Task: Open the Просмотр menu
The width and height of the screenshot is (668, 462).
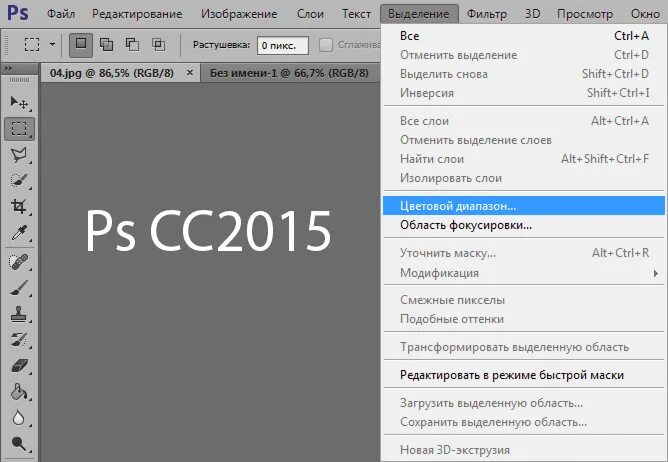Action: (585, 14)
